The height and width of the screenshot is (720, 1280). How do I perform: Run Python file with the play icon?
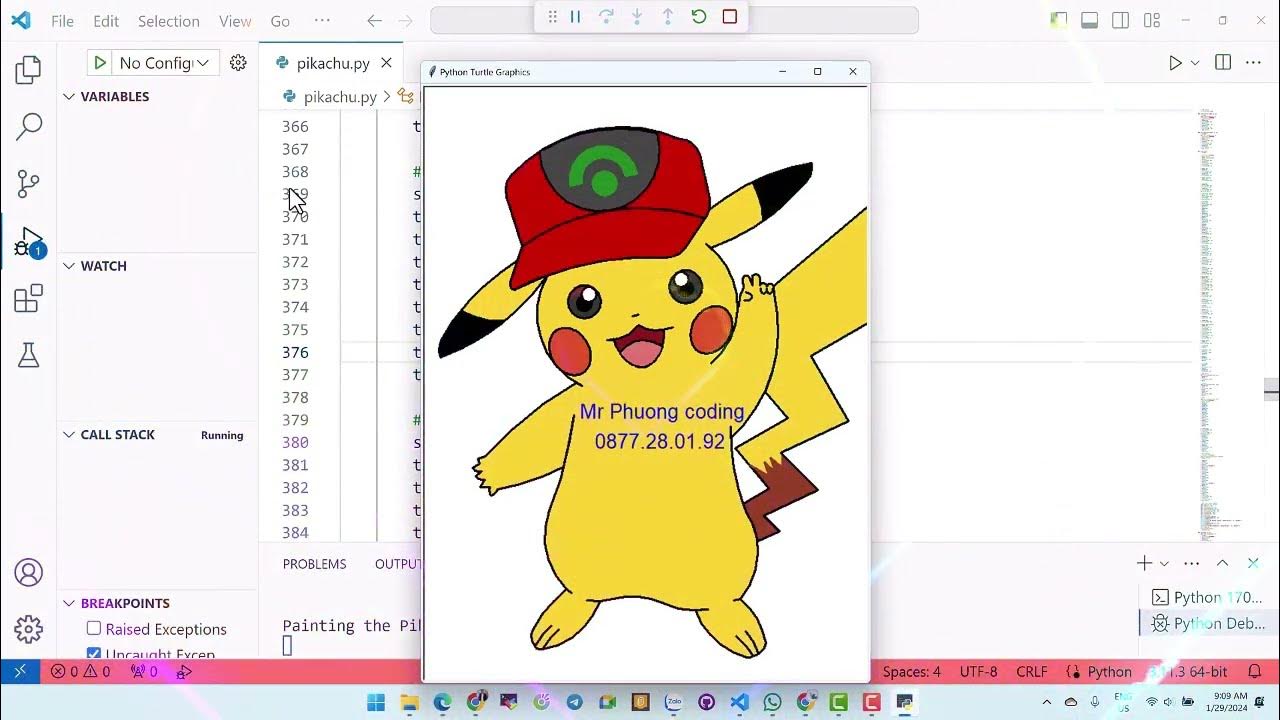[1175, 63]
